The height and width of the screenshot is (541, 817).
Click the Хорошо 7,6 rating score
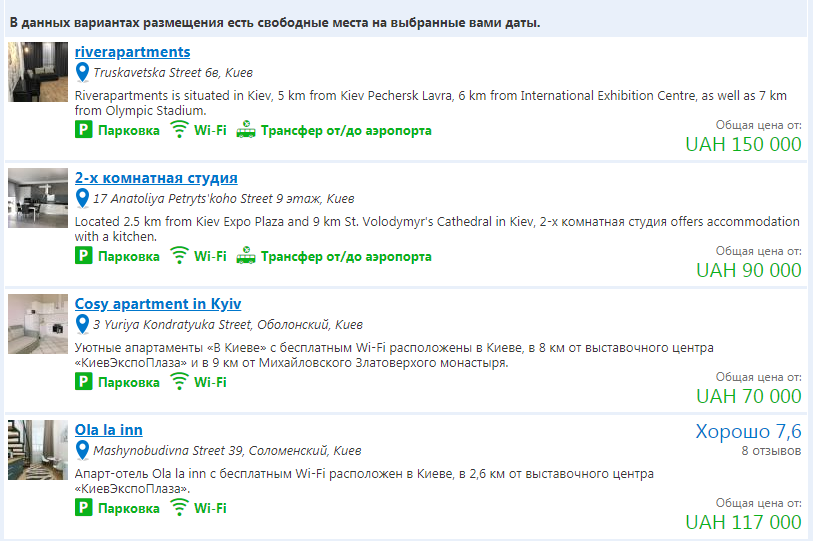pyautogui.click(x=748, y=432)
